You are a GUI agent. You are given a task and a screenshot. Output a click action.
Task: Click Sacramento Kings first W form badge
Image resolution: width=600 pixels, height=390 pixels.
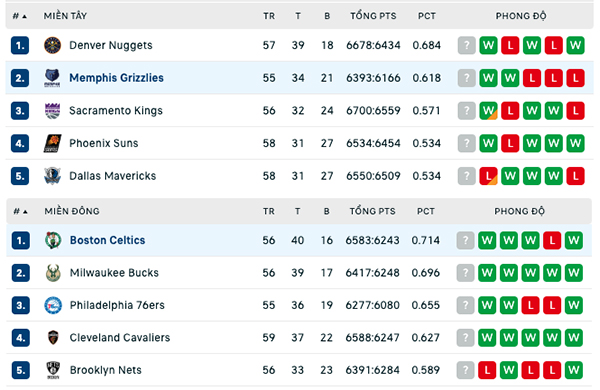click(x=488, y=111)
